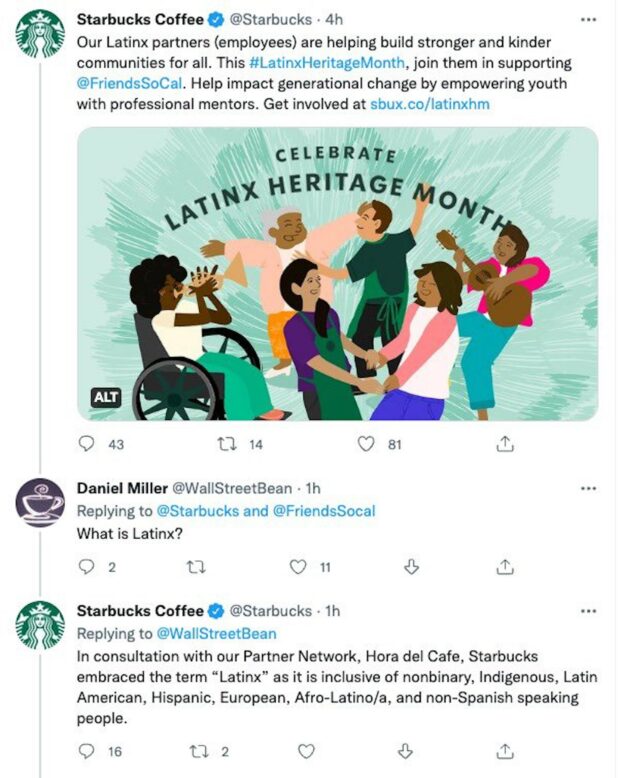The width and height of the screenshot is (618, 778).
Task: Retweet Starbucks' Hora del Cafe answer
Action: point(198,751)
